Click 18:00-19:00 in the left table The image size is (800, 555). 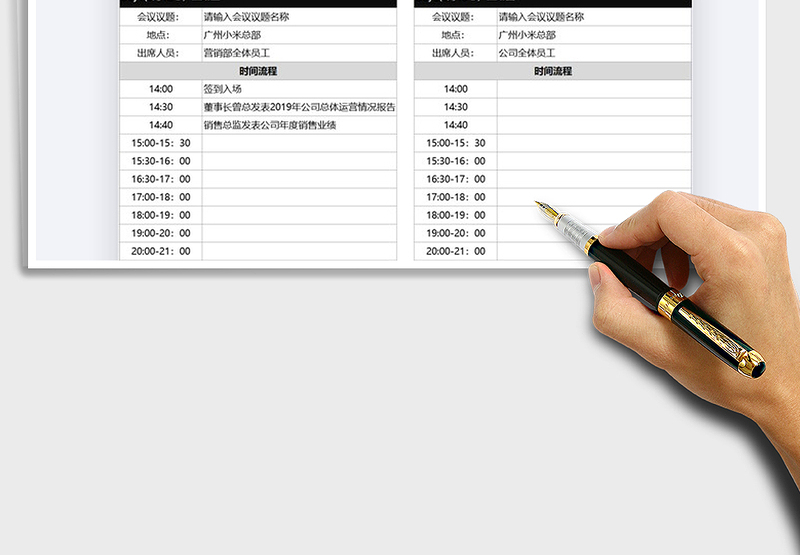pyautogui.click(x=161, y=215)
